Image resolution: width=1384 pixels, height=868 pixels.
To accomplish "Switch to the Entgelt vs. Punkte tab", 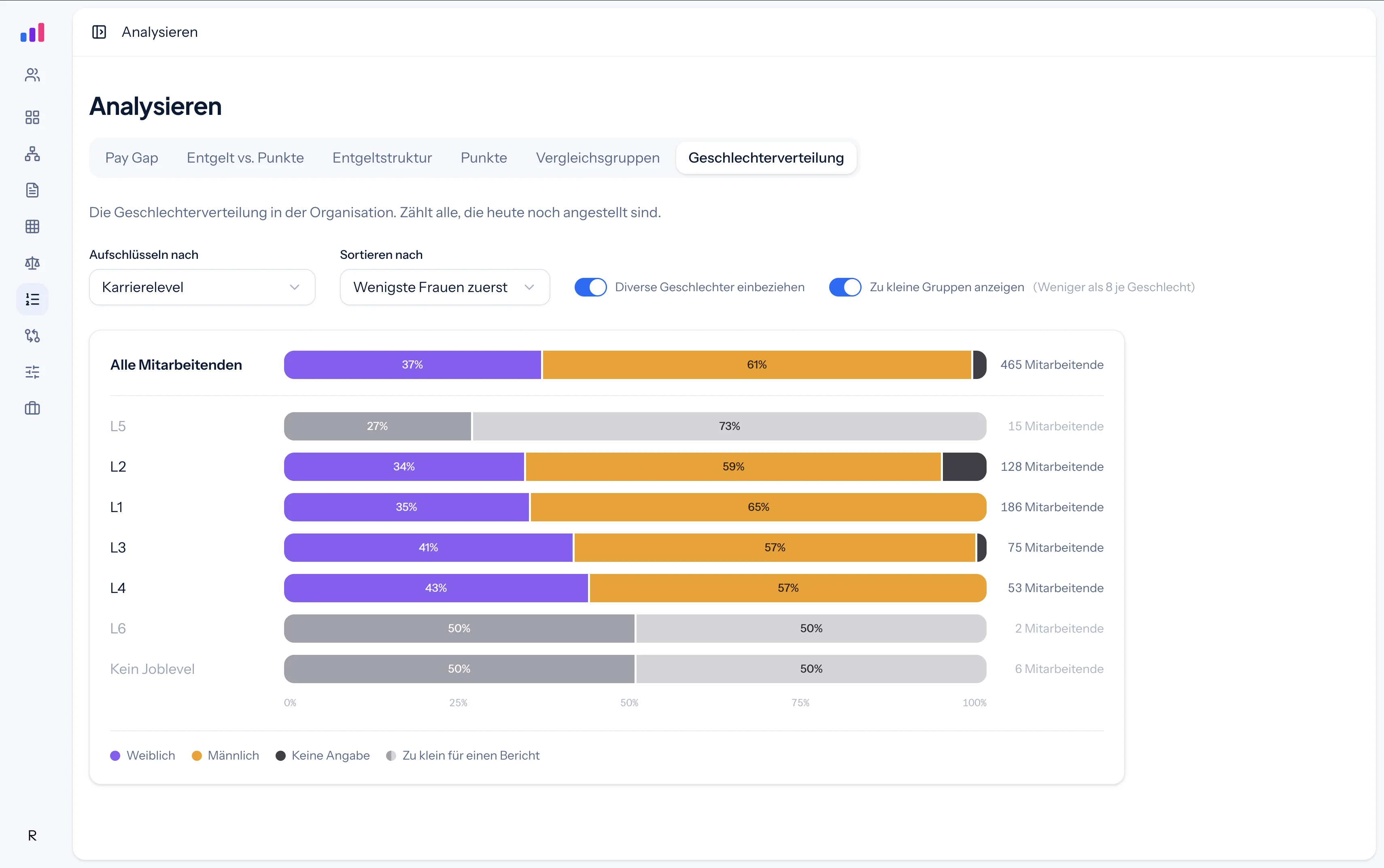I will tap(245, 158).
